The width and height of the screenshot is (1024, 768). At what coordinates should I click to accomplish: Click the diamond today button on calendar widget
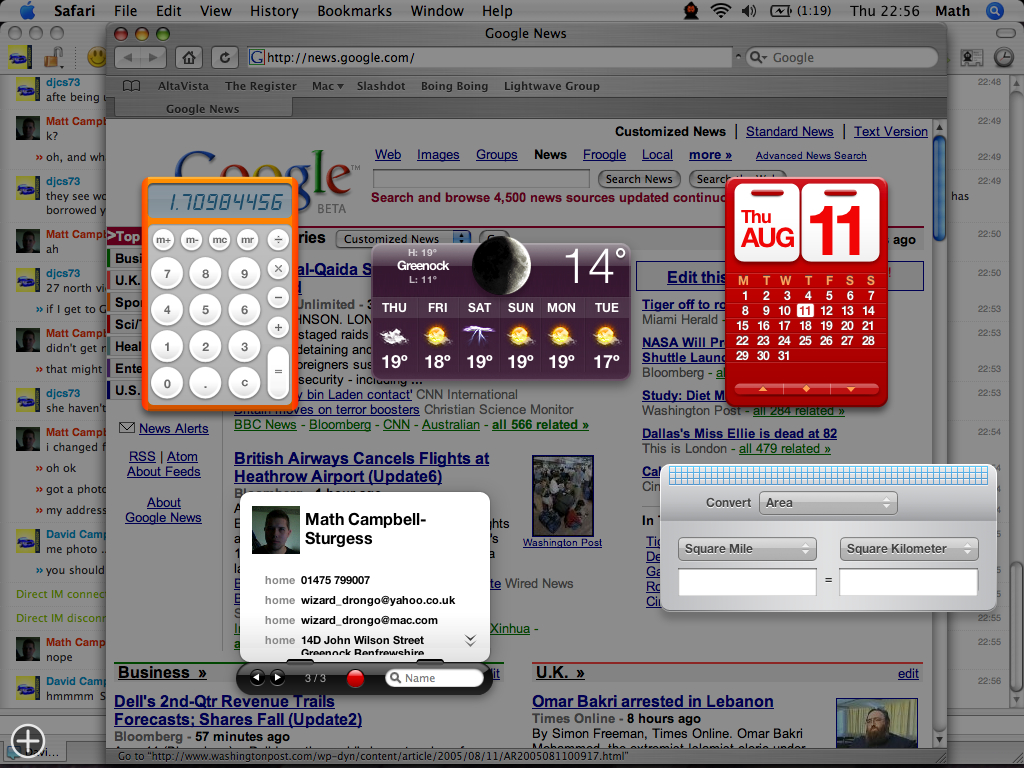[807, 389]
